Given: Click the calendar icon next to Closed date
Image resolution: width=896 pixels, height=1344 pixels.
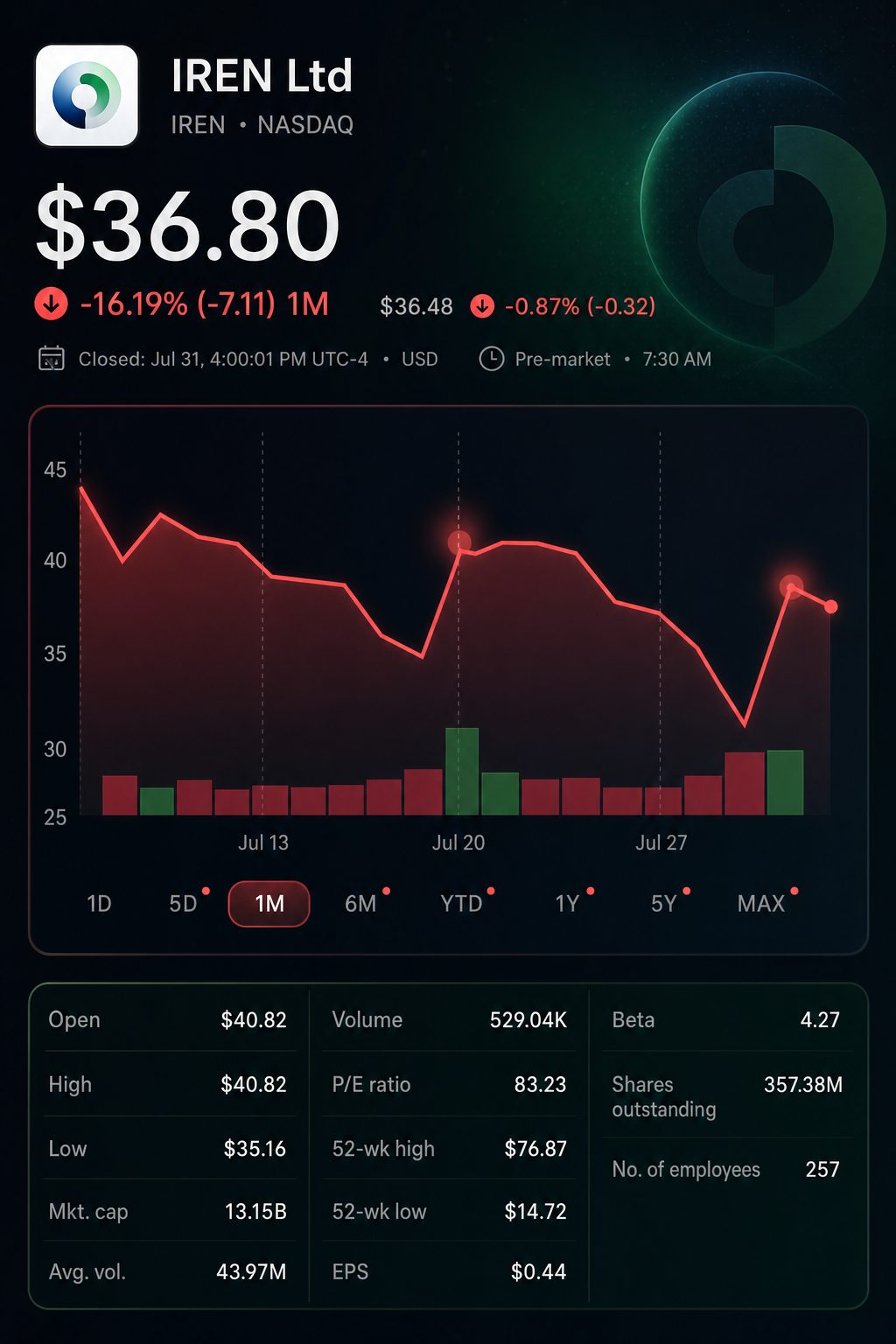Looking at the screenshot, I should pos(52,359).
